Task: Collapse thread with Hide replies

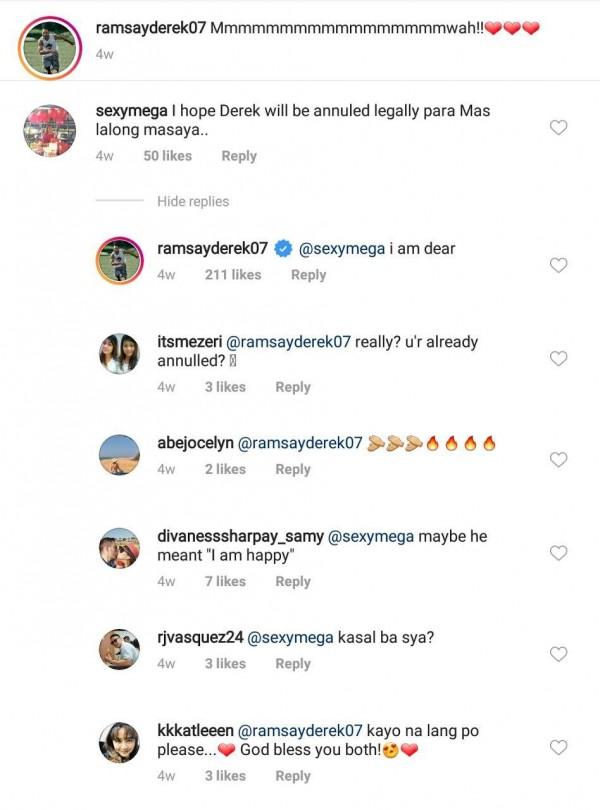Action: click(x=193, y=201)
